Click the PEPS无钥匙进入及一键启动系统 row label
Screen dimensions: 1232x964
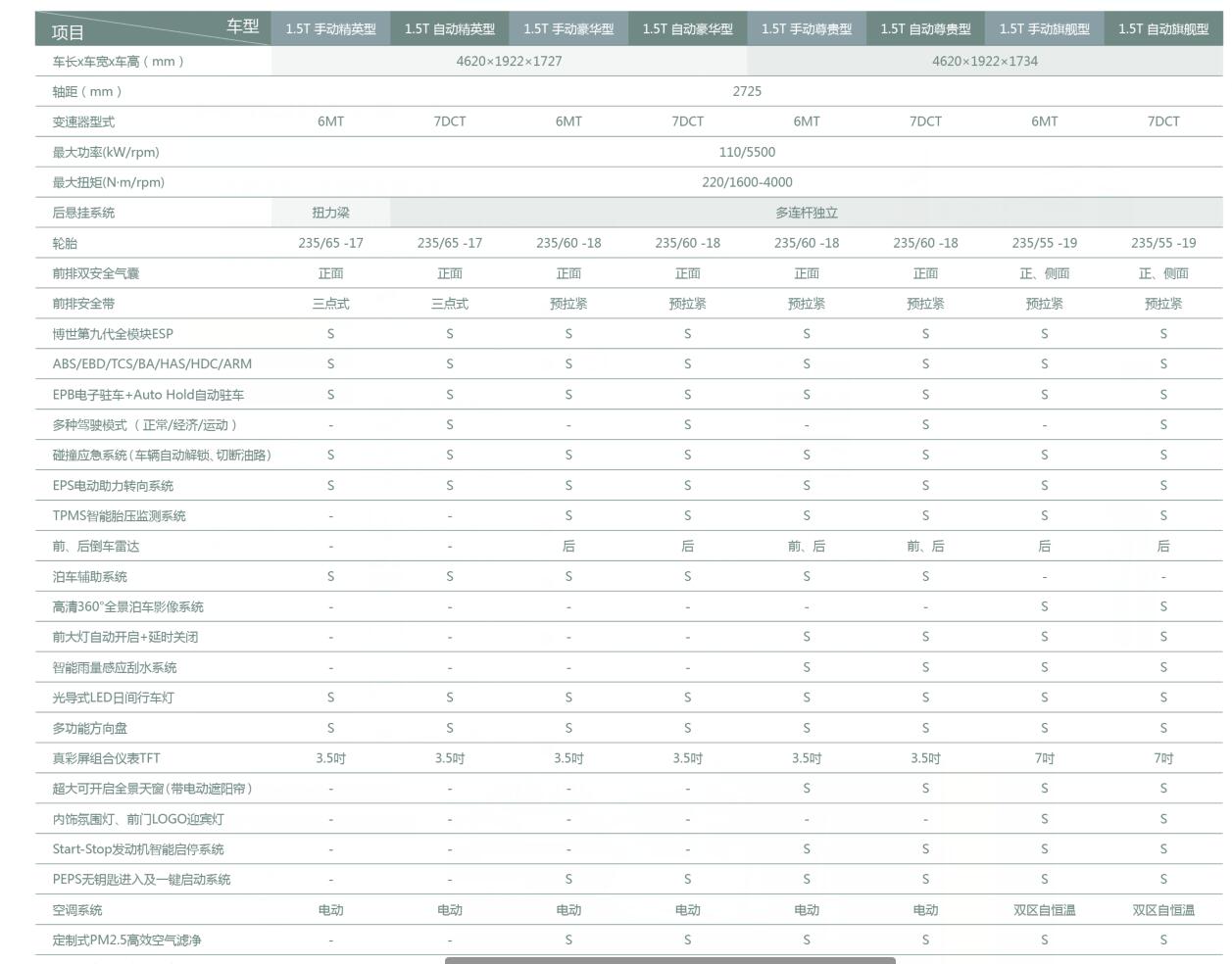tap(141, 880)
